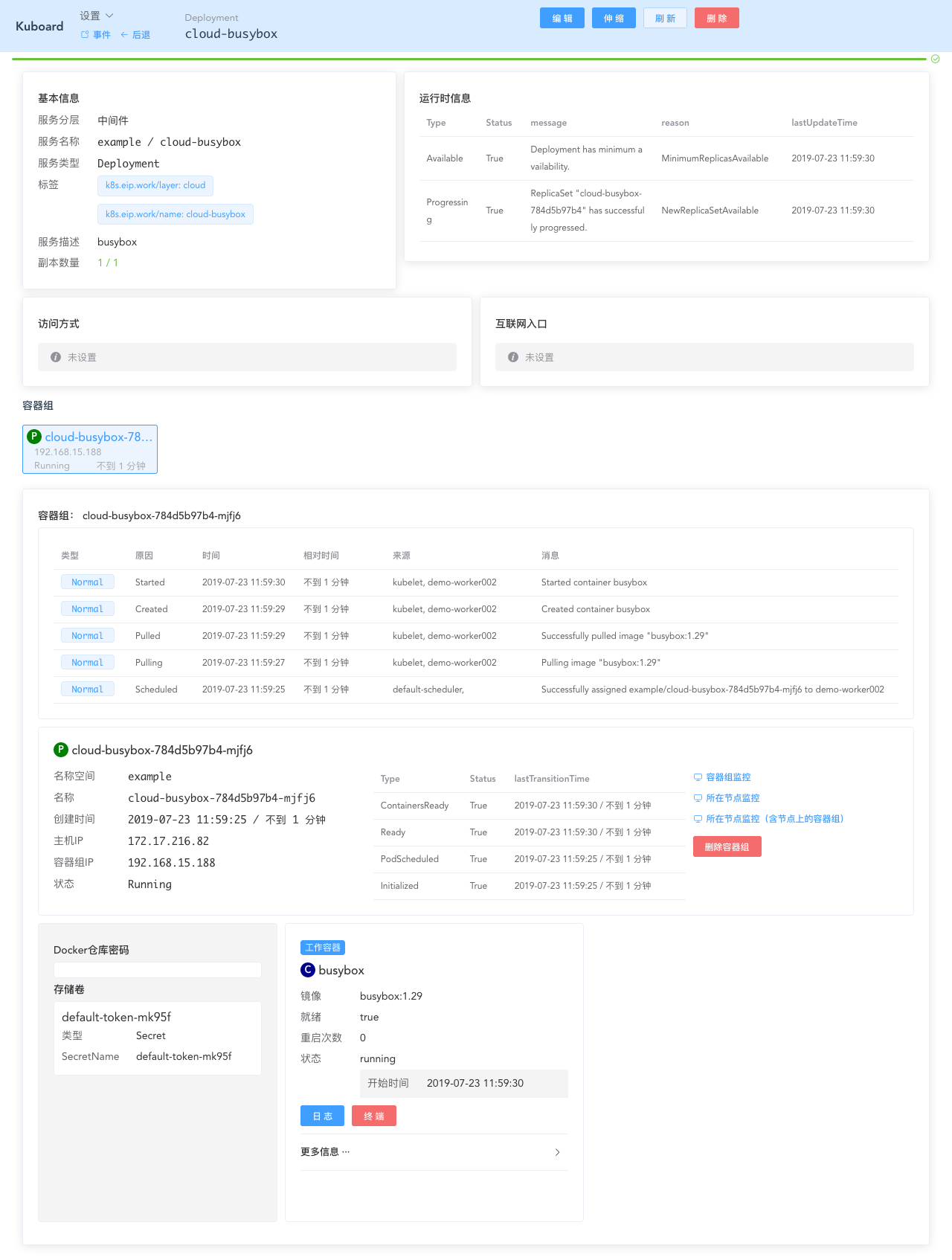
Task: Click the Normal tag on the Scheduled event
Action: pos(88,690)
